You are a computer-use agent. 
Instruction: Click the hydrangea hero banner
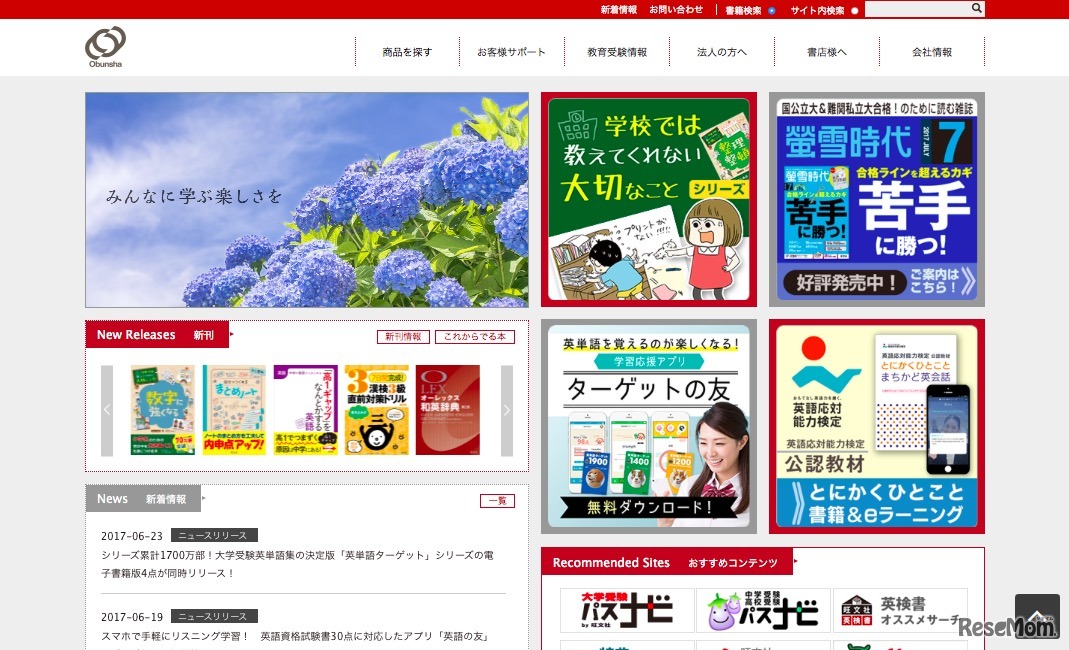click(307, 200)
